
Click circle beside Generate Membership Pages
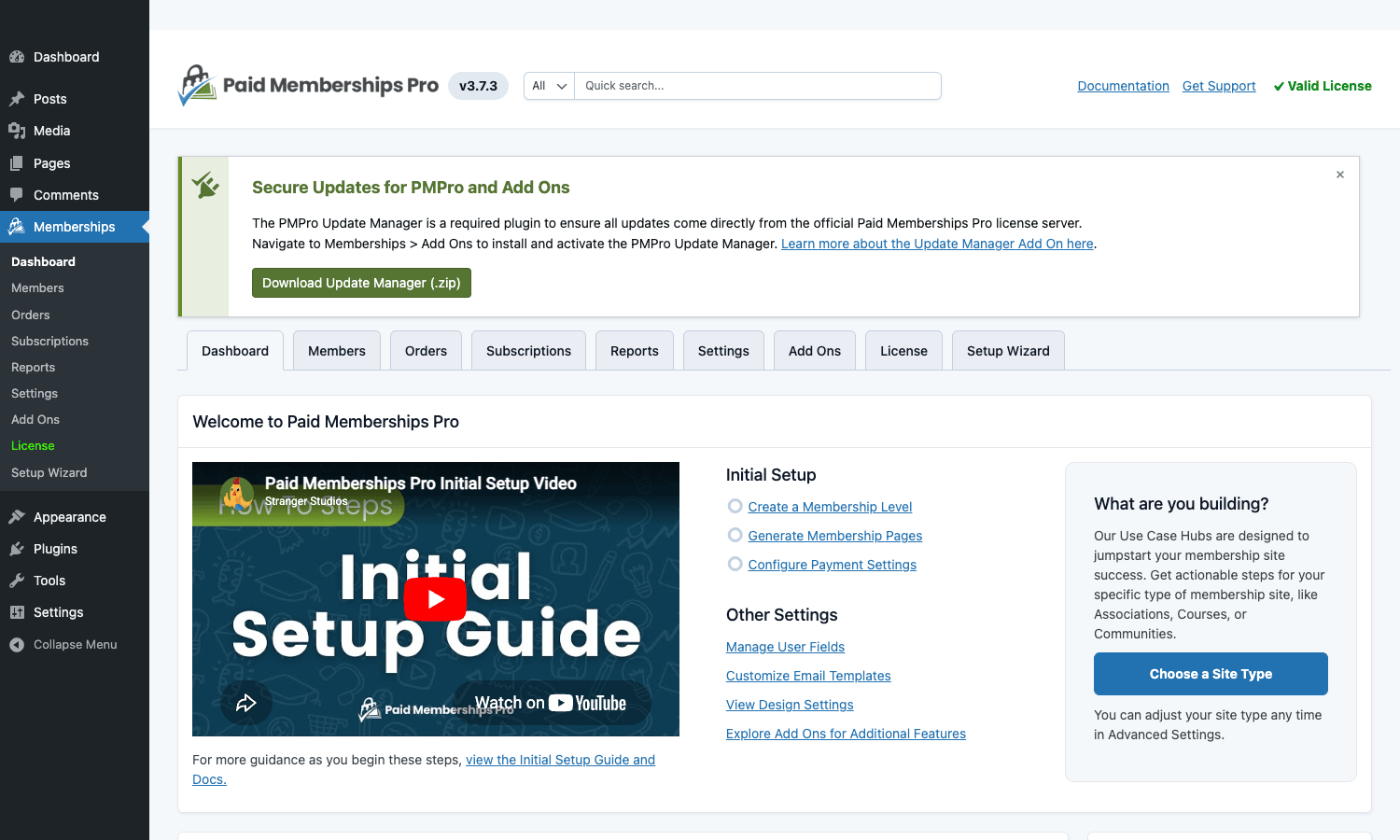[735, 535]
